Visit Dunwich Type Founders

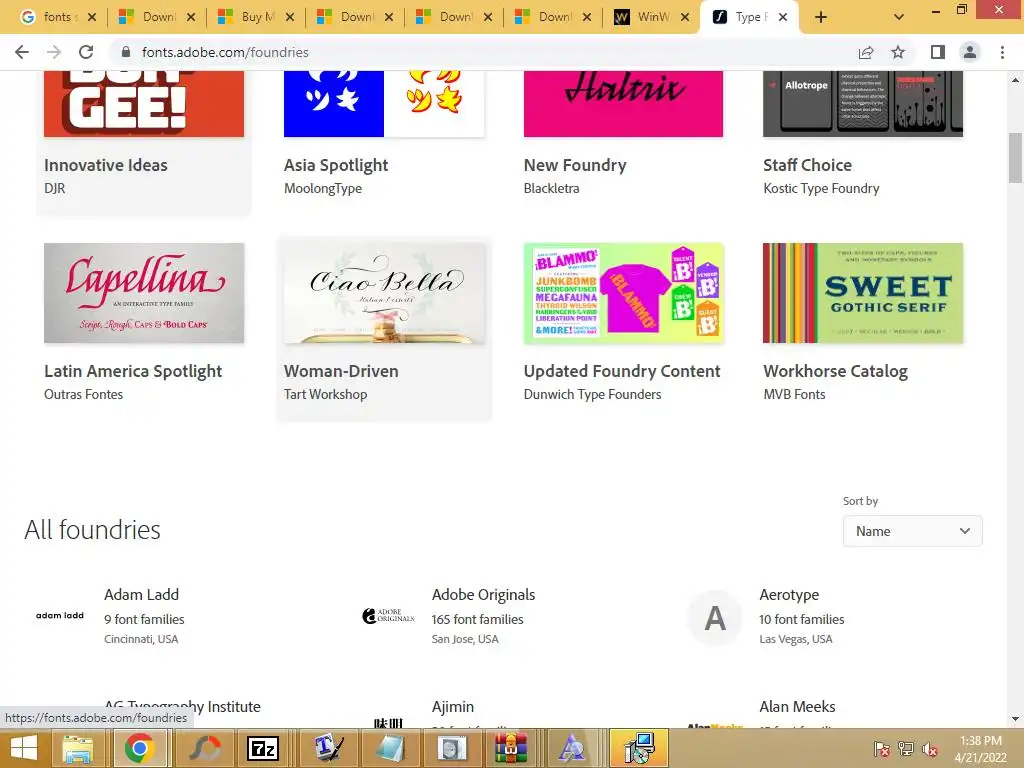click(592, 394)
